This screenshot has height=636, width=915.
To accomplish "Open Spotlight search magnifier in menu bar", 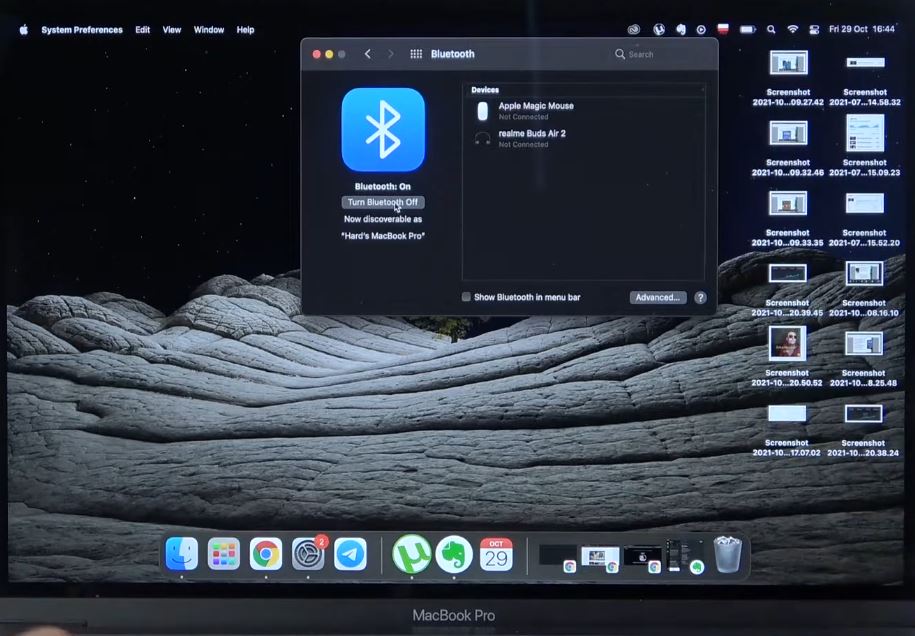I will [x=771, y=29].
